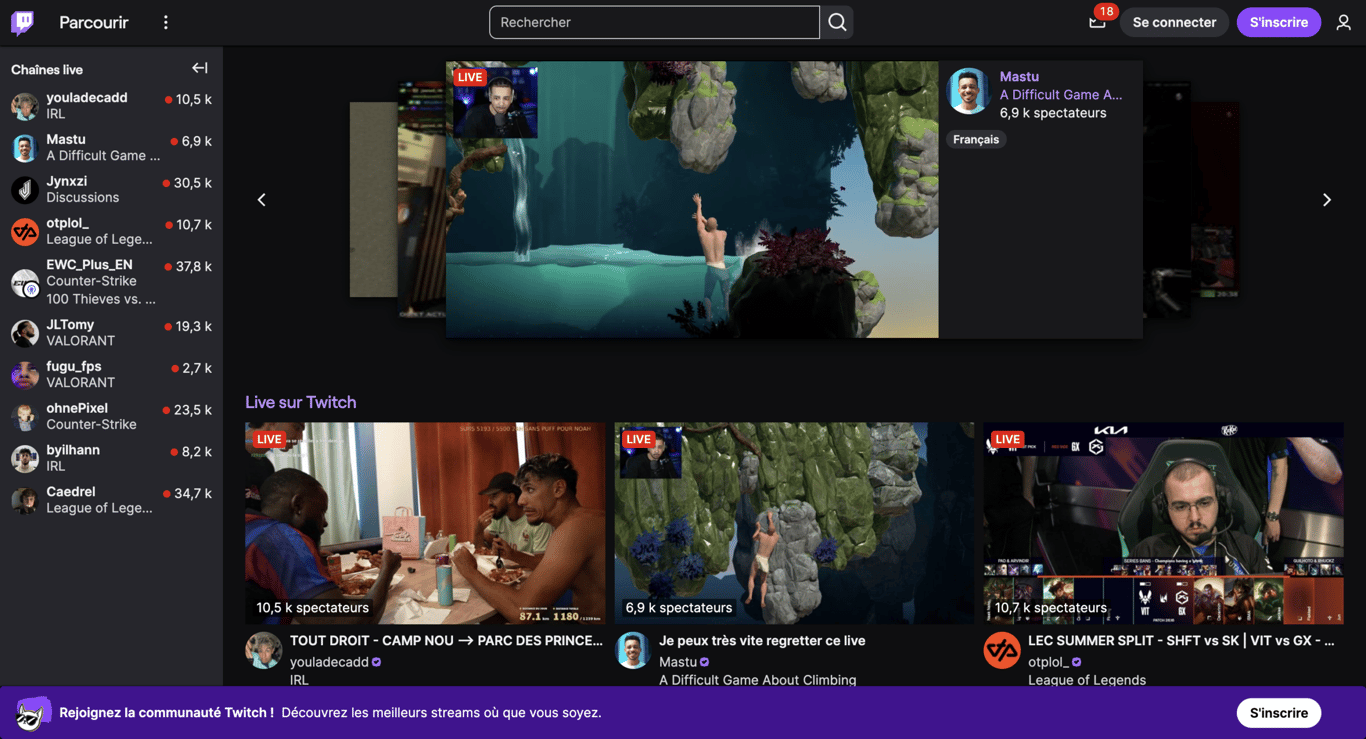The height and width of the screenshot is (739, 1366).
Task: Open A Difficult Game About Climbing category link
Action: (758, 680)
